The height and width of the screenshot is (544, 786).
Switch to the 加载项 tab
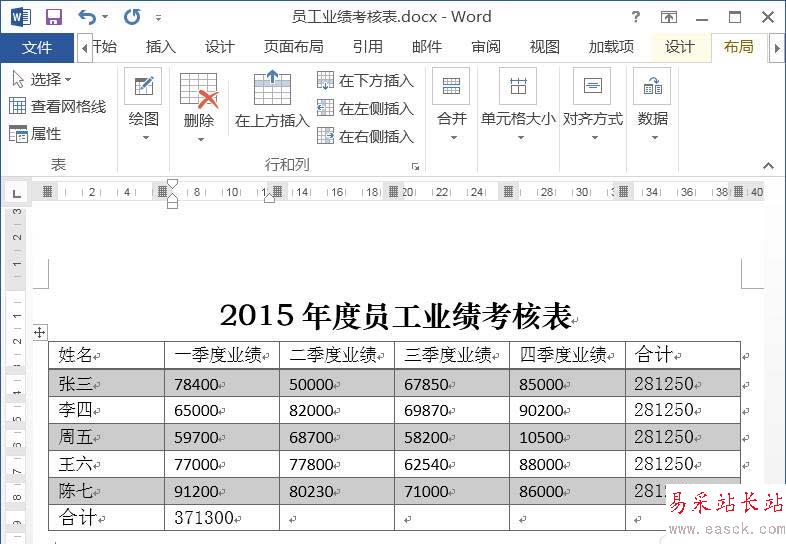click(x=611, y=47)
